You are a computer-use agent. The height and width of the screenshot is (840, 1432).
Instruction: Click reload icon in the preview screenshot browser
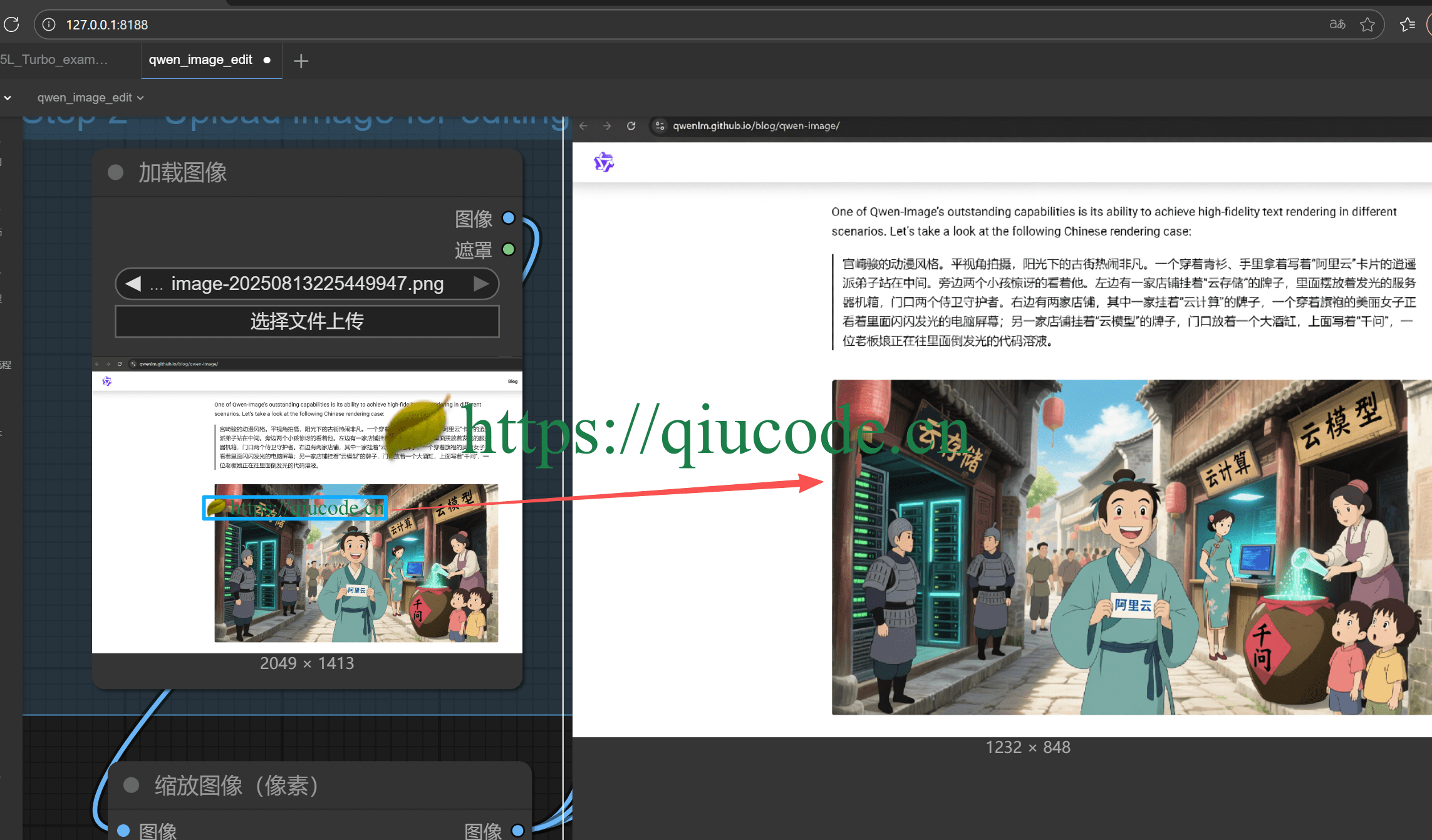click(631, 126)
